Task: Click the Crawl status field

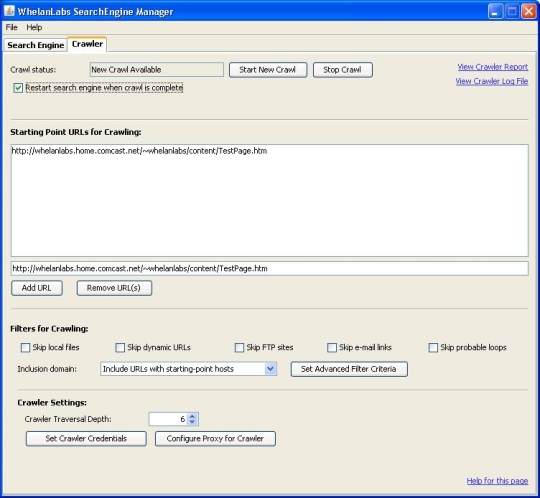Action: click(157, 70)
